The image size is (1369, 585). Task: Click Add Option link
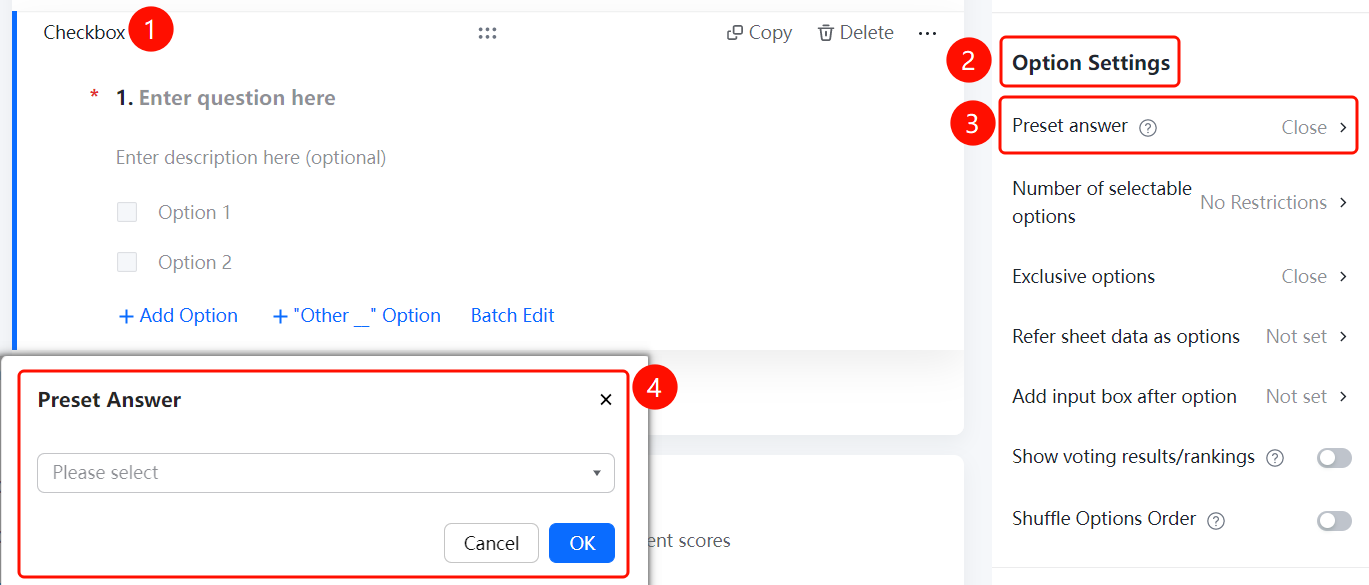pyautogui.click(x=178, y=316)
